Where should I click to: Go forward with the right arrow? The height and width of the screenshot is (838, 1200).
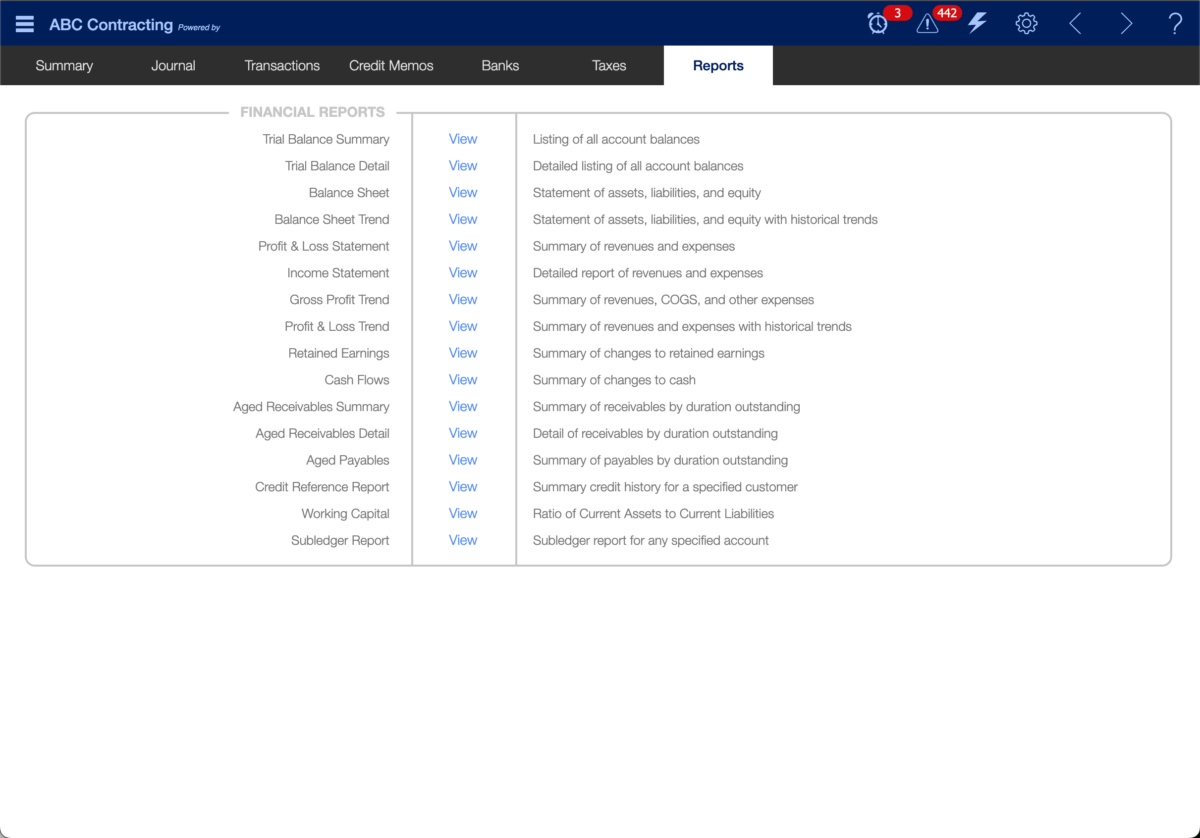[x=1126, y=23]
